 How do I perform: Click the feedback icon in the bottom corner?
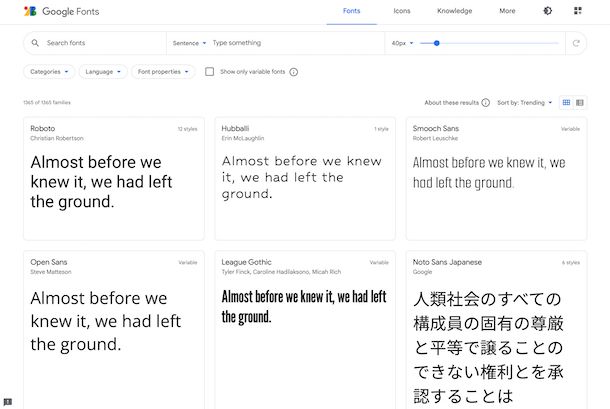[x=7, y=402]
